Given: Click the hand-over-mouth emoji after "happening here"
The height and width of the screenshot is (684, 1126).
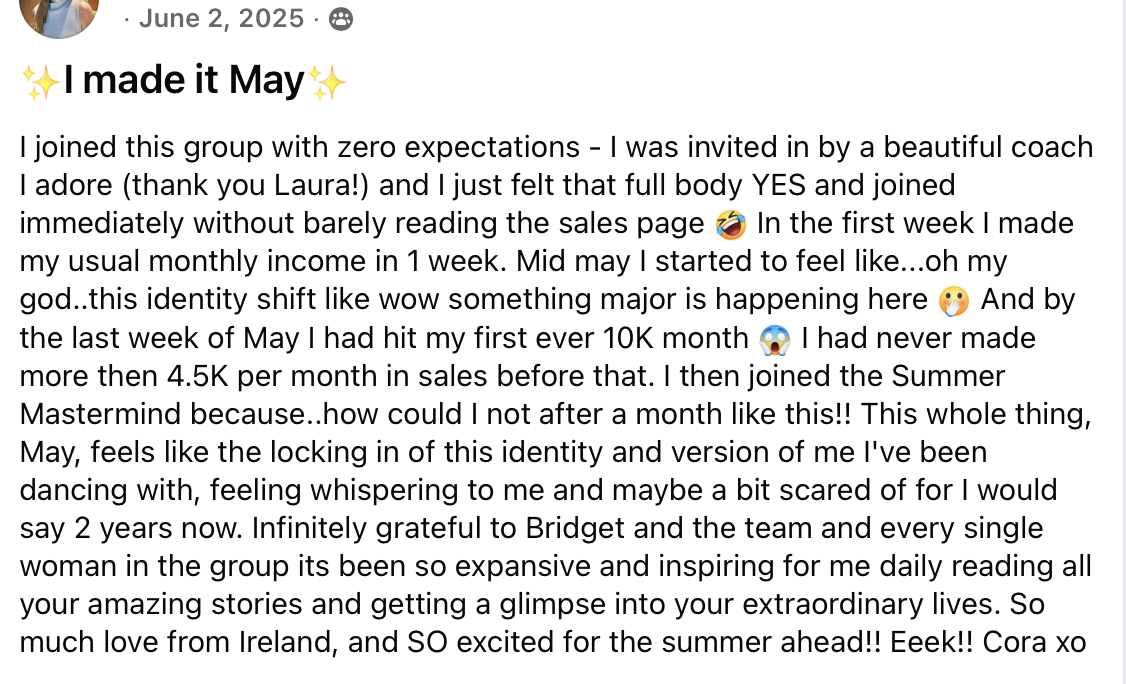Looking at the screenshot, I should pos(956,299).
